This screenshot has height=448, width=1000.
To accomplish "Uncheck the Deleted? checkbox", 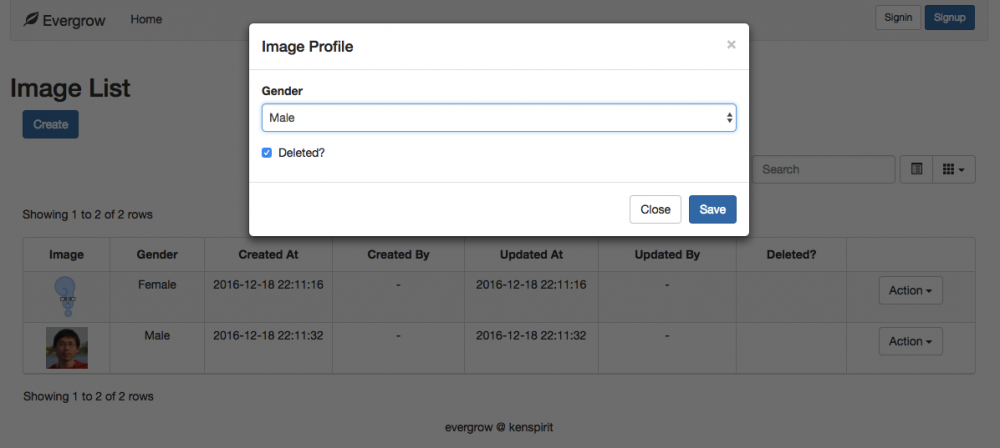I will pyautogui.click(x=267, y=153).
